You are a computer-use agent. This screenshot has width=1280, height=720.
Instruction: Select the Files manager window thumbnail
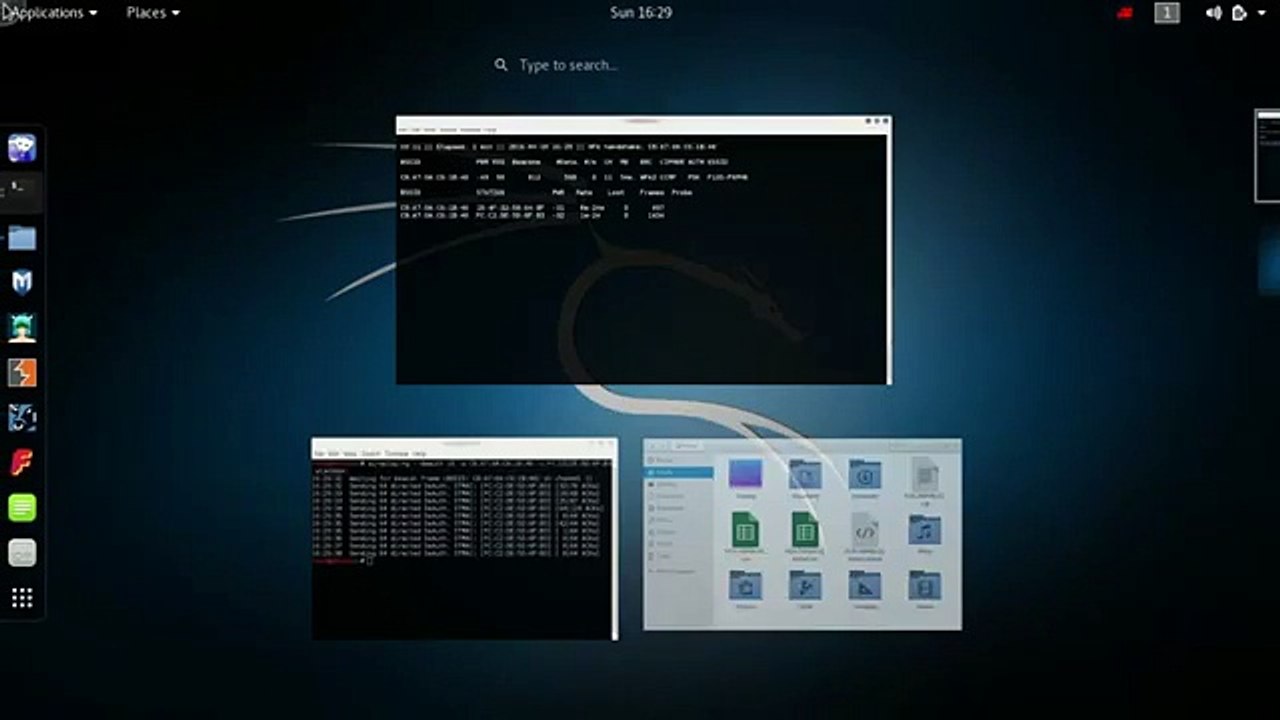(x=802, y=534)
